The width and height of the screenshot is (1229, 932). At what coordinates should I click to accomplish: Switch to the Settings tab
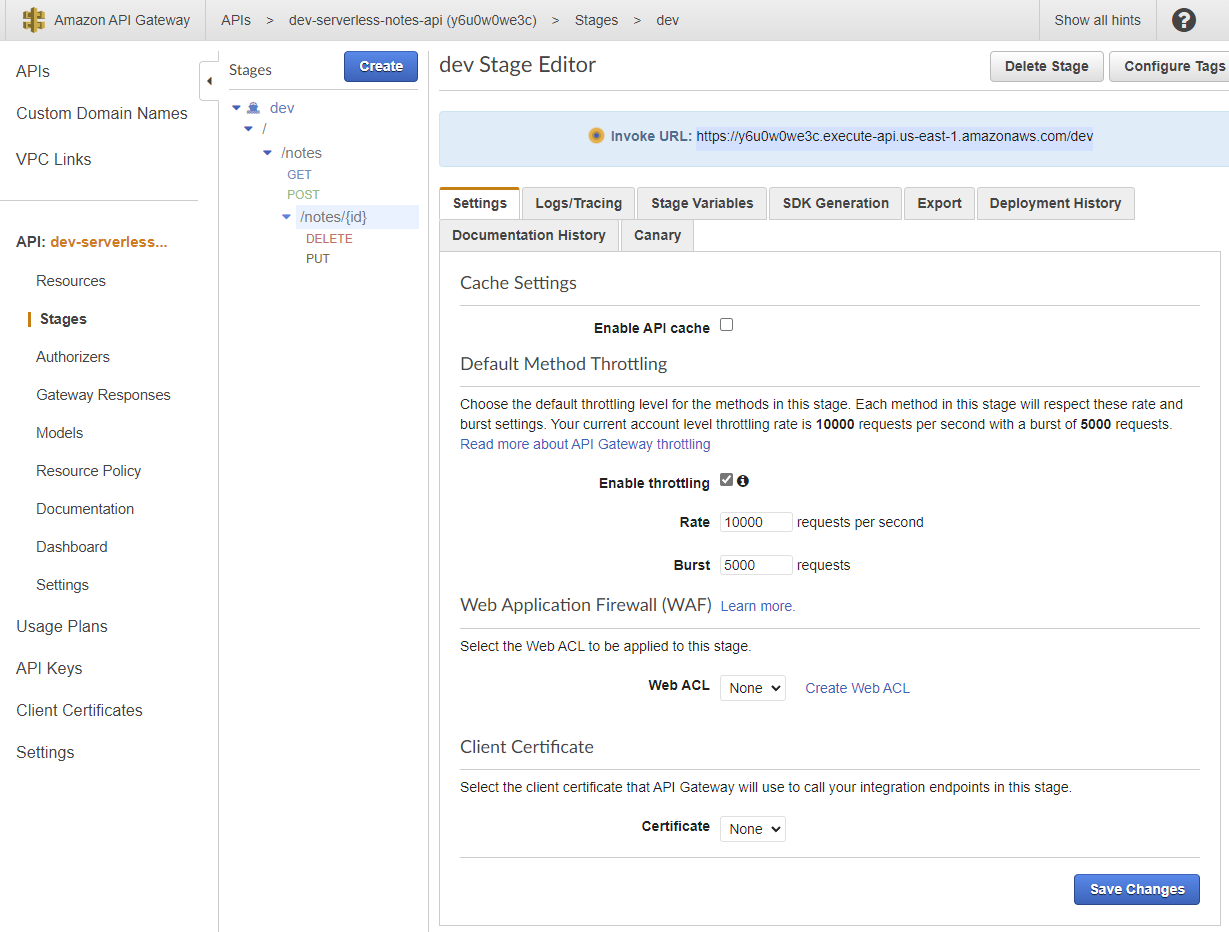tap(480, 203)
